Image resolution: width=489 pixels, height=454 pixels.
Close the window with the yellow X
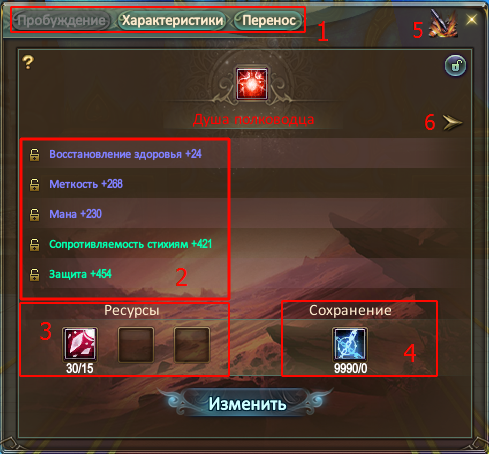[471, 19]
